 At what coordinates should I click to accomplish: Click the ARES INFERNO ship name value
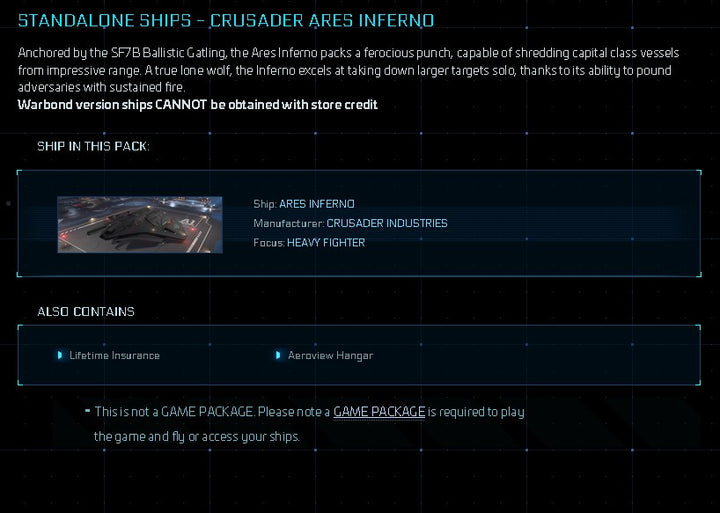tap(317, 204)
